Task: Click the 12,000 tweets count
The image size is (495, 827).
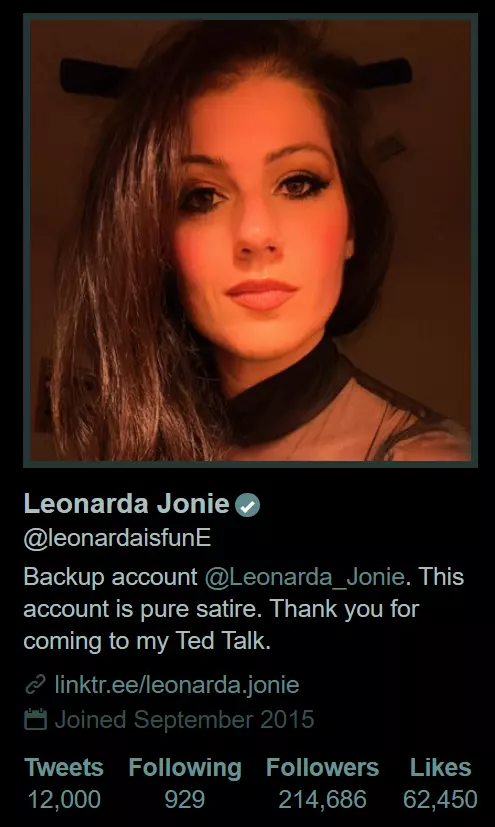Action: pos(64,800)
